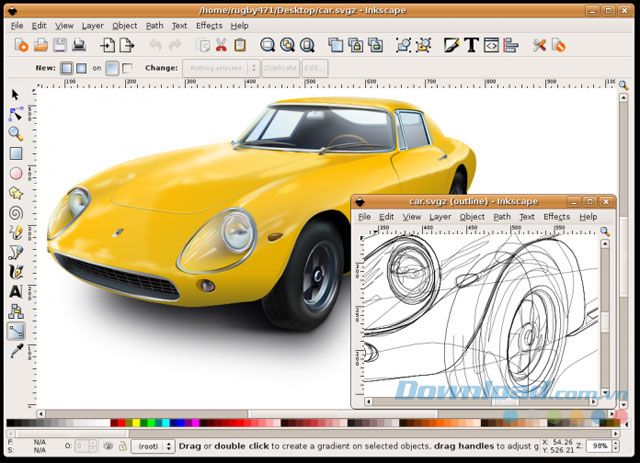Open View menu in outline window
The height and width of the screenshot is (463, 640).
pos(411,217)
